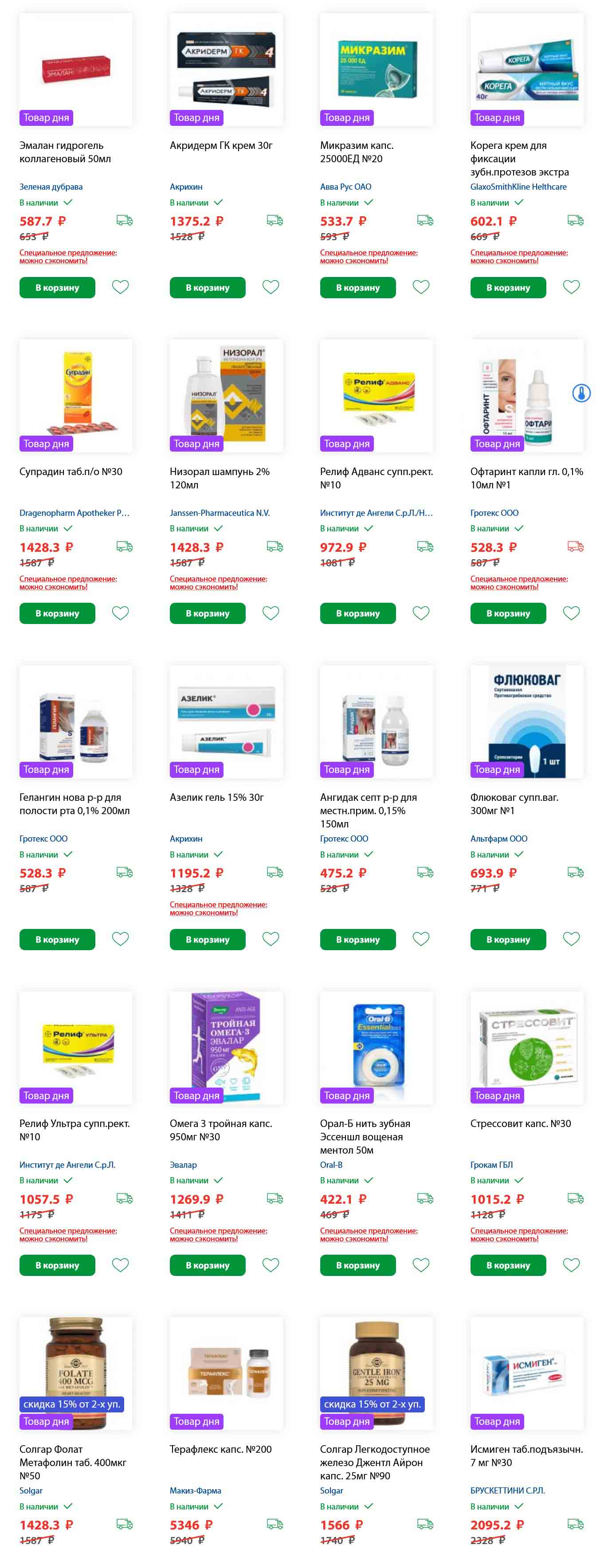Open GlaxoSmithKline Helthcare manufacturer link
The height and width of the screenshot is (1568, 604).
[518, 187]
